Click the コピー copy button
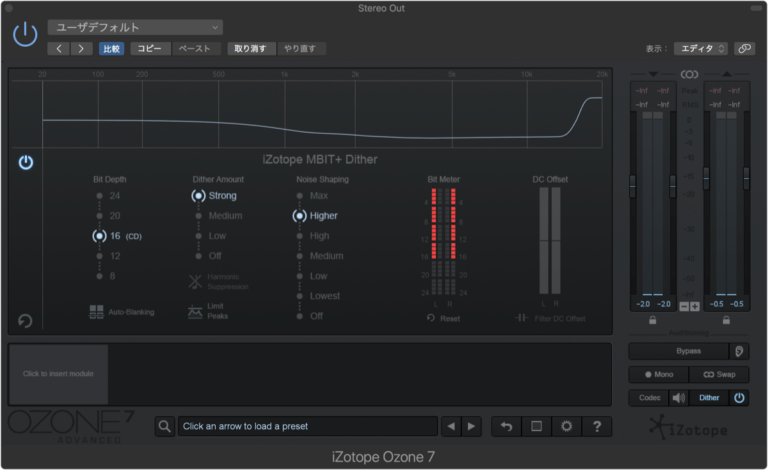The image size is (768, 470). point(149,48)
